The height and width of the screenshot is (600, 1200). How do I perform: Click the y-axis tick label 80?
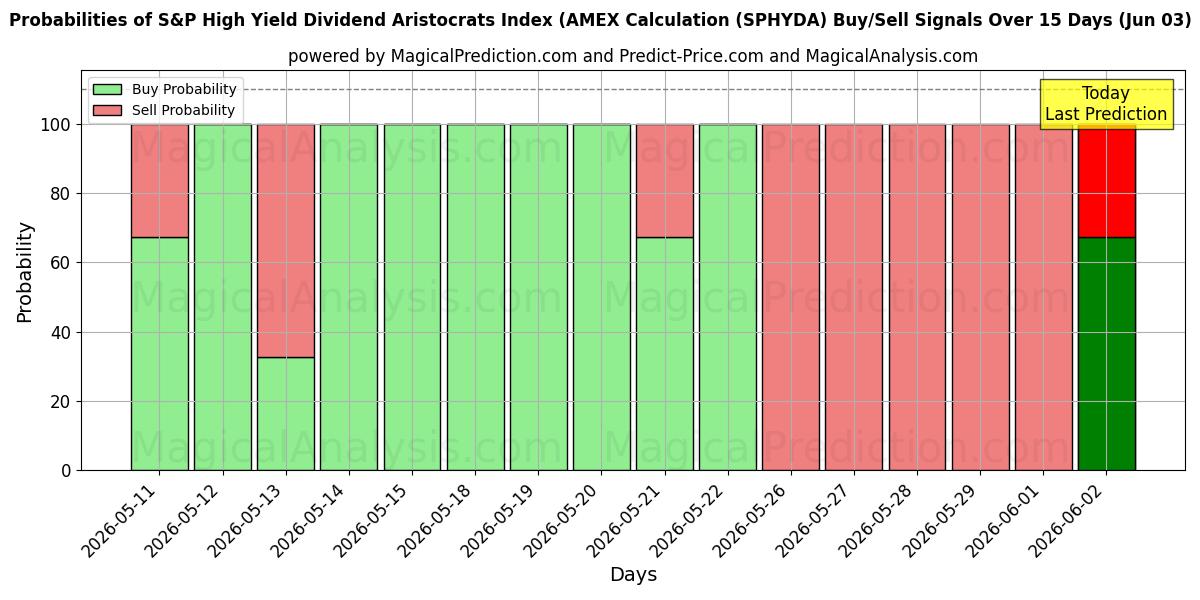(x=62, y=194)
